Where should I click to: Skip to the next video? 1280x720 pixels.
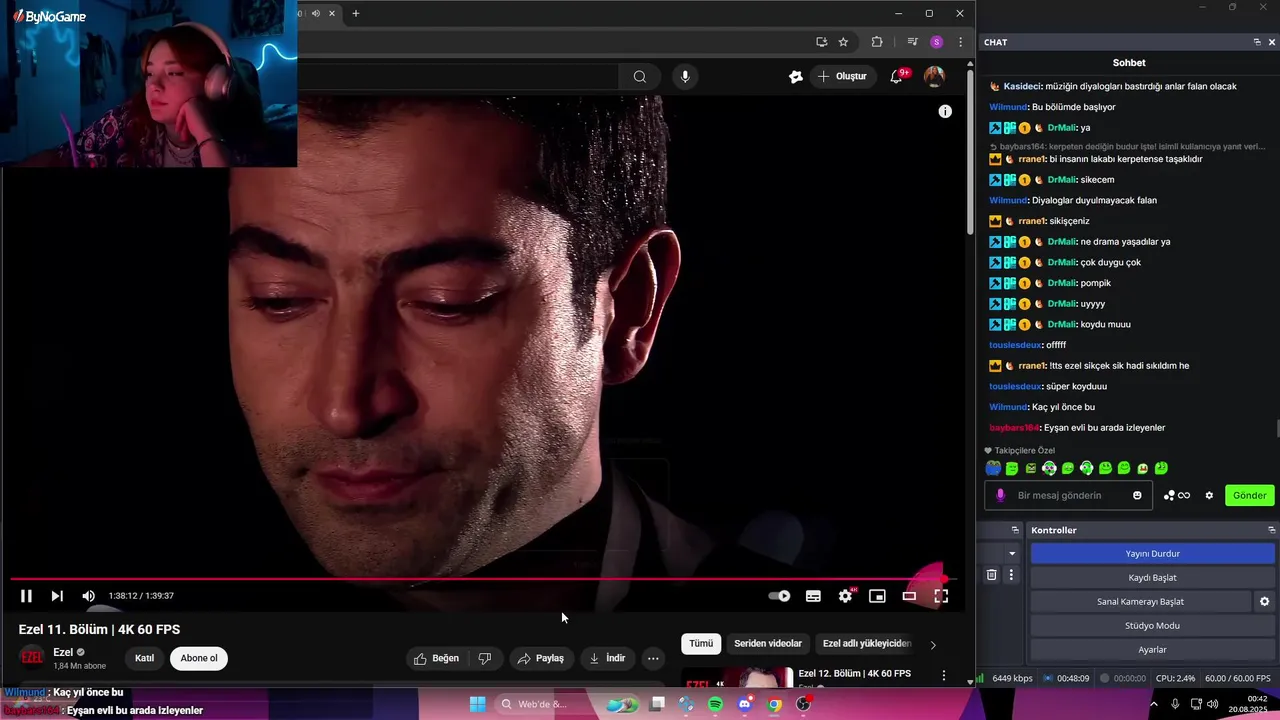(57, 596)
